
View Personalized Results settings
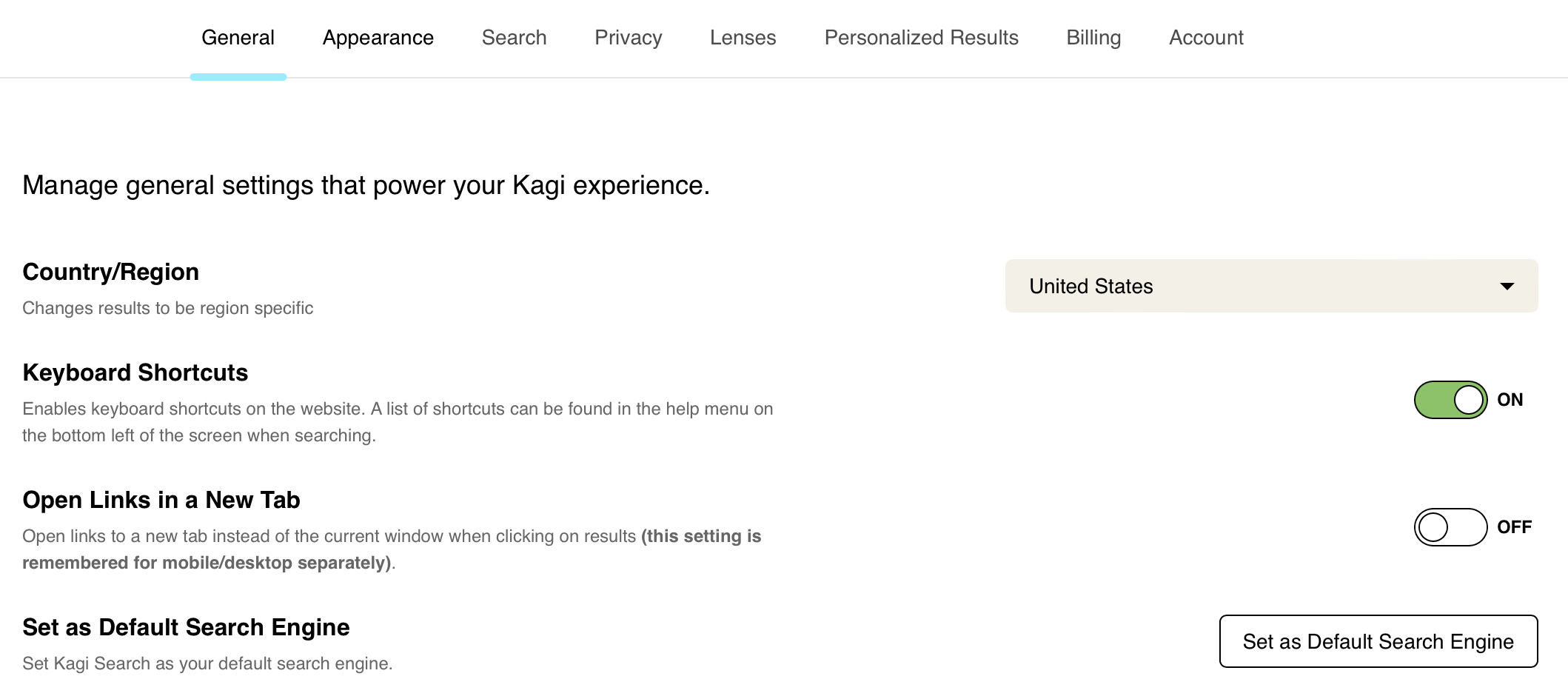coord(922,37)
